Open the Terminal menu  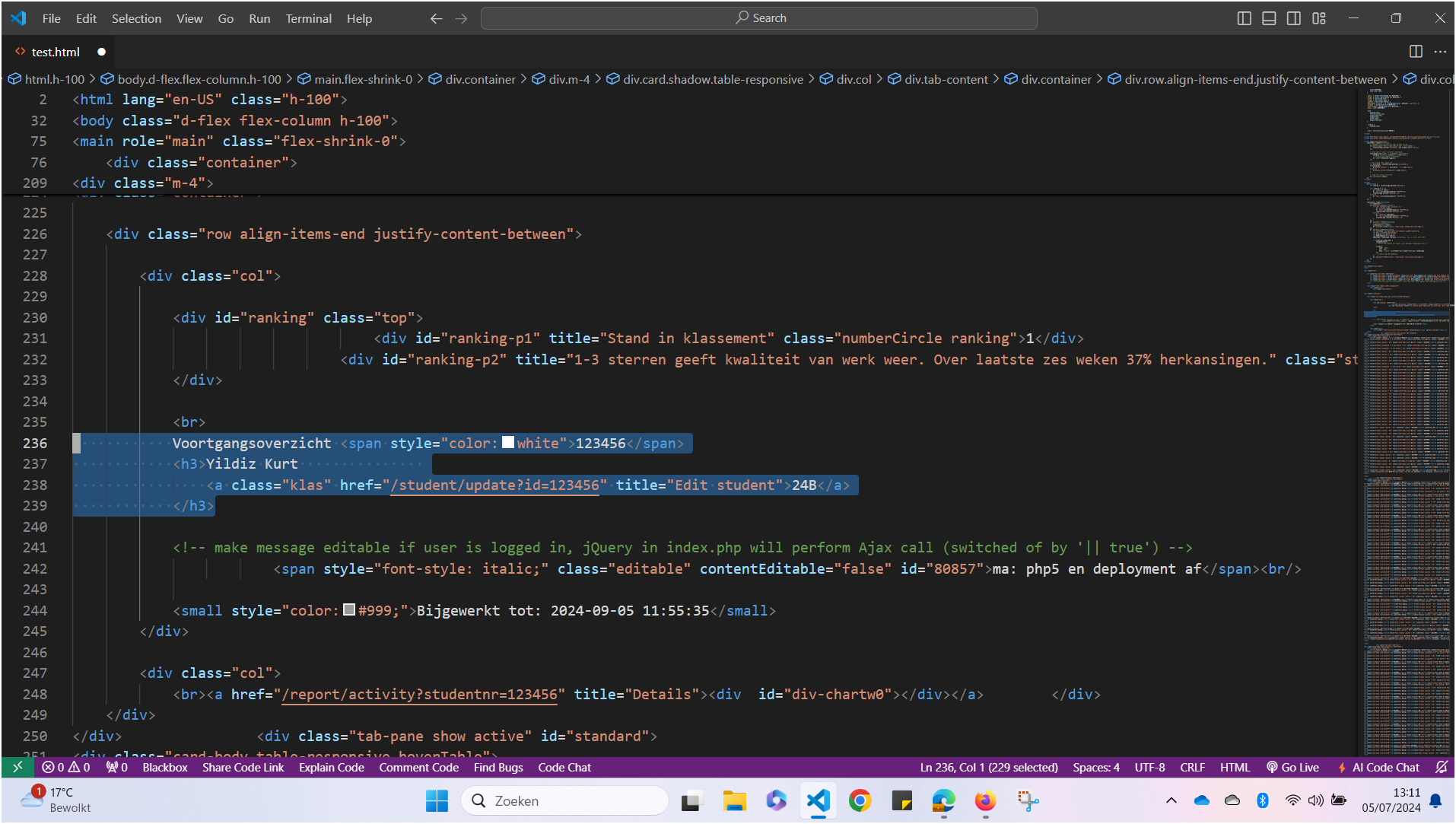(308, 18)
